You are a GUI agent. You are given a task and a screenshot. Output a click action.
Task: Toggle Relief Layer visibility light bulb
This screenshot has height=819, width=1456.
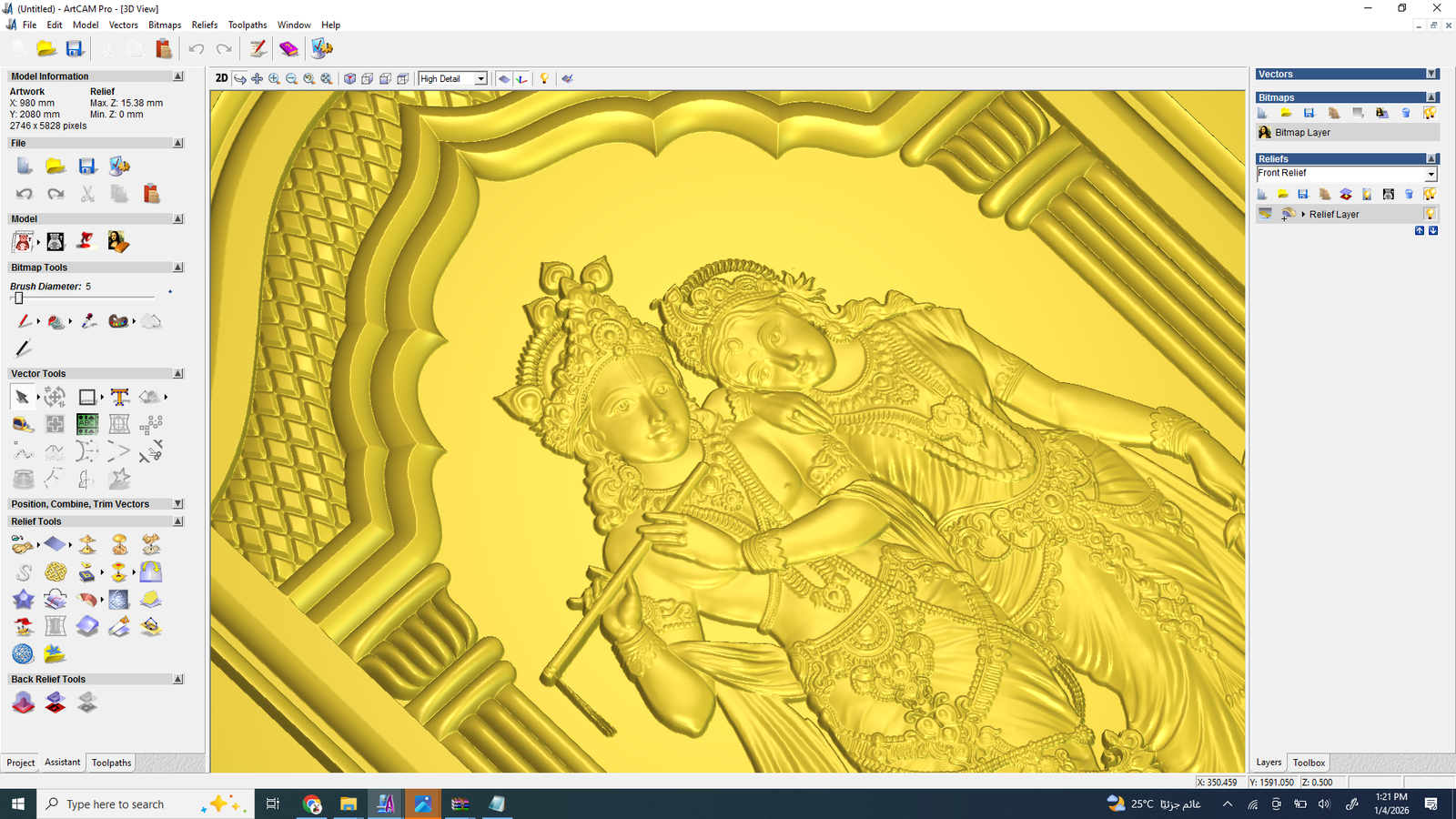tap(1430, 214)
